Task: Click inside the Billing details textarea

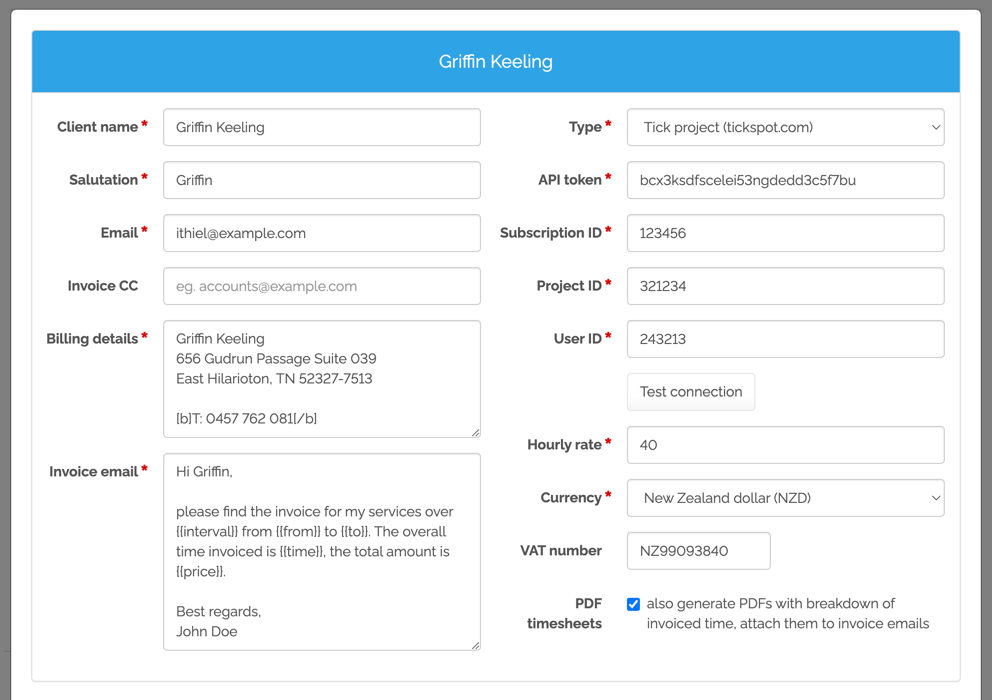Action: click(x=321, y=378)
